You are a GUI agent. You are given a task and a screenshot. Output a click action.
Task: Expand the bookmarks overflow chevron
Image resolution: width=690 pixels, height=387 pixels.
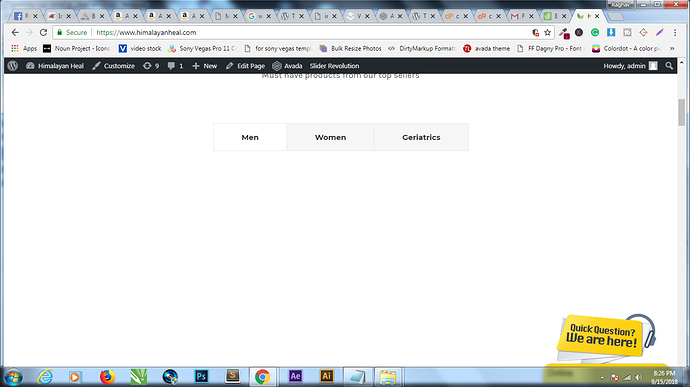click(672, 48)
